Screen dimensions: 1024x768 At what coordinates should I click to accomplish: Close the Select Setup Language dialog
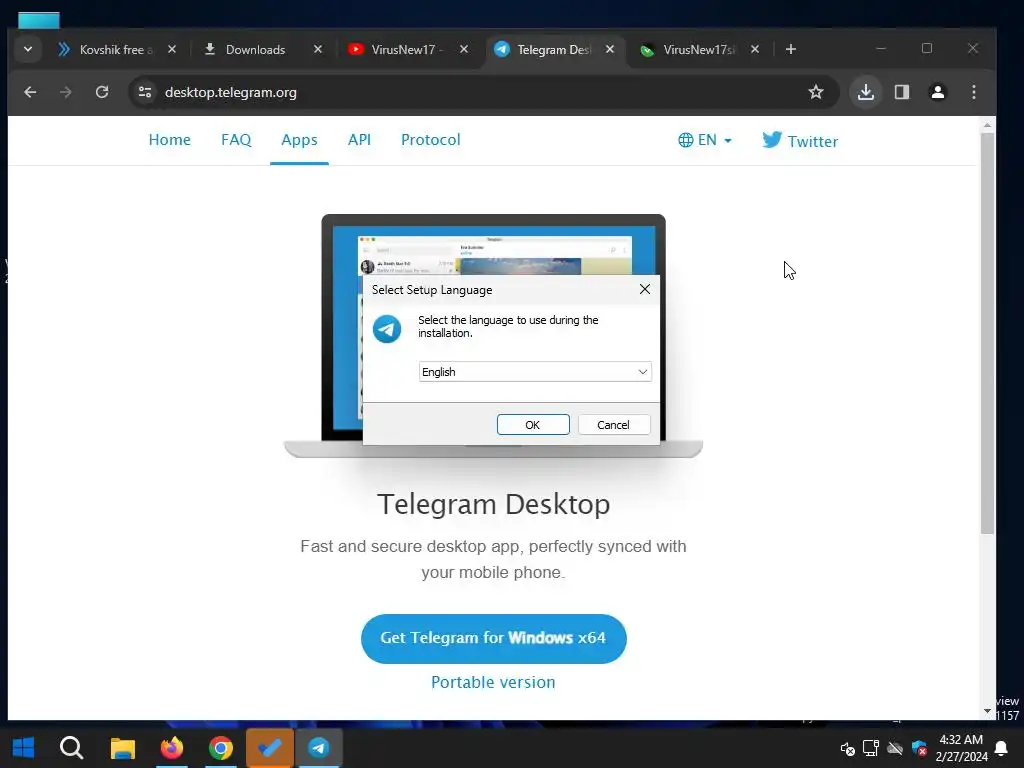645,289
